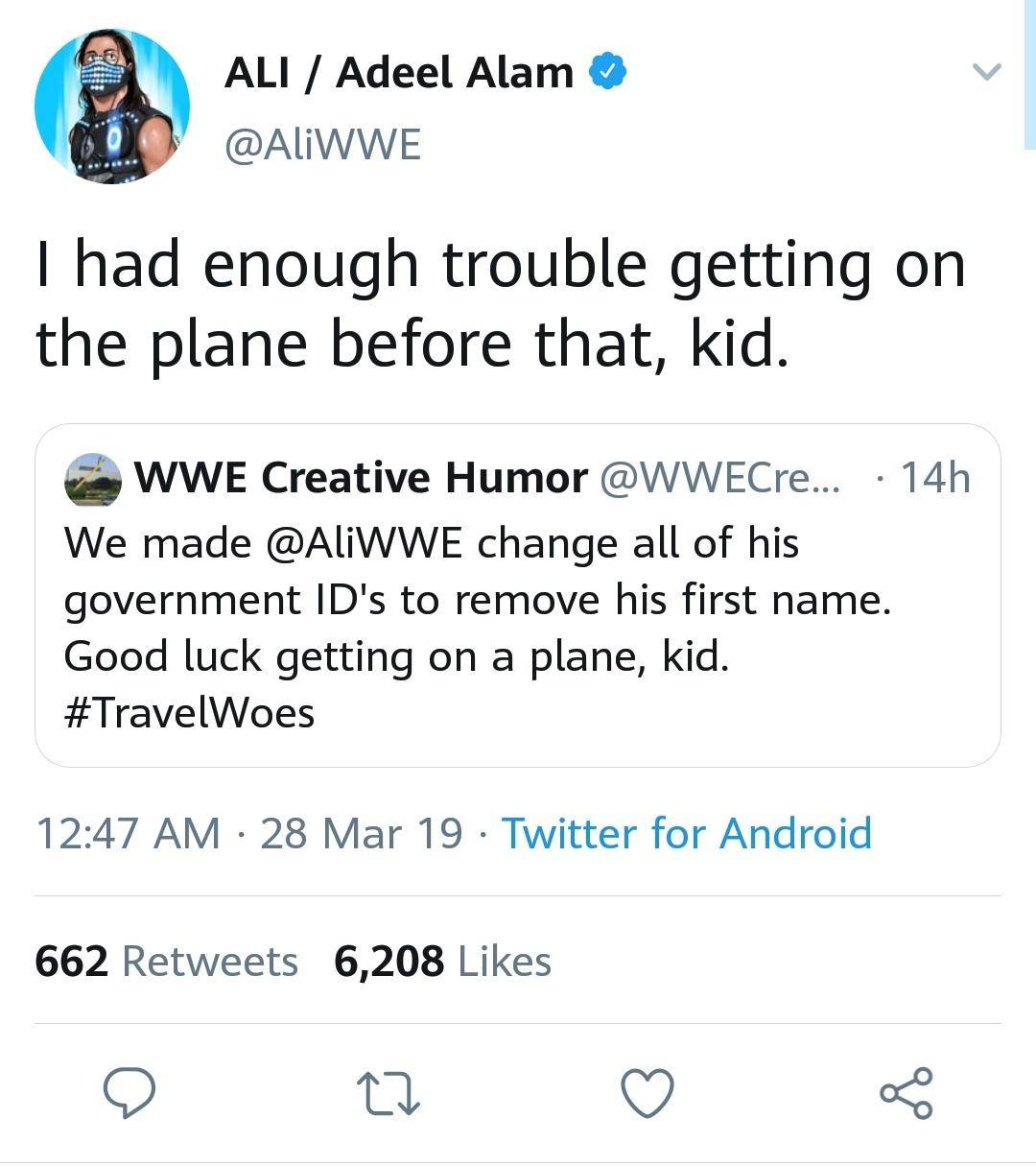The height and width of the screenshot is (1166, 1036).
Task: Click the blue verified badge
Action: click(x=607, y=73)
